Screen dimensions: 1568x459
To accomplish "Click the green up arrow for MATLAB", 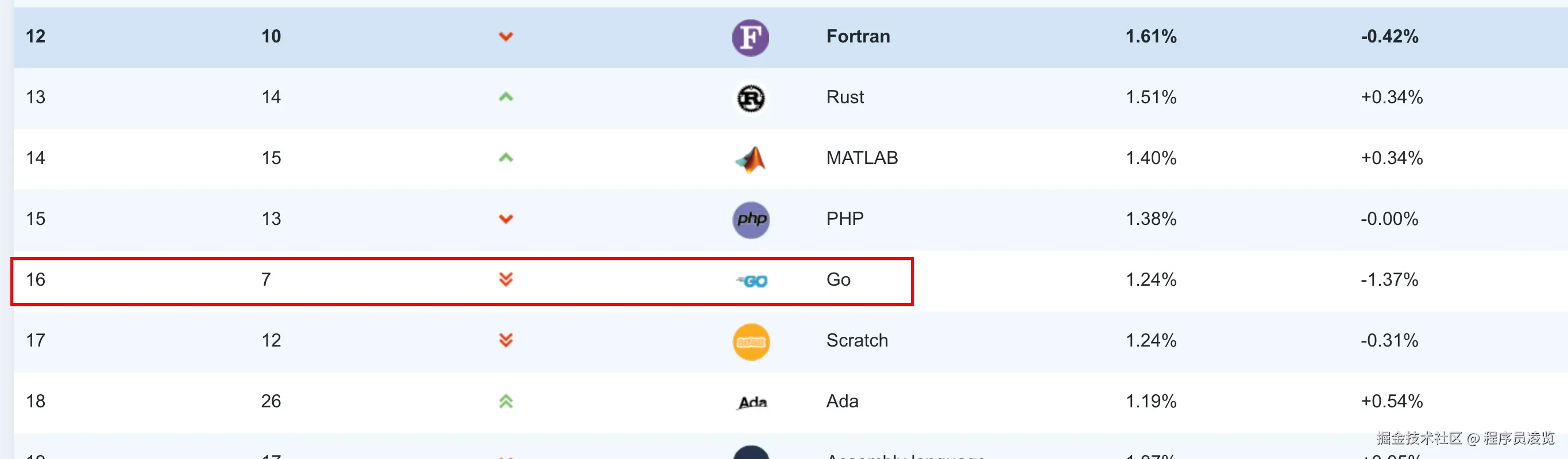I will [506, 157].
